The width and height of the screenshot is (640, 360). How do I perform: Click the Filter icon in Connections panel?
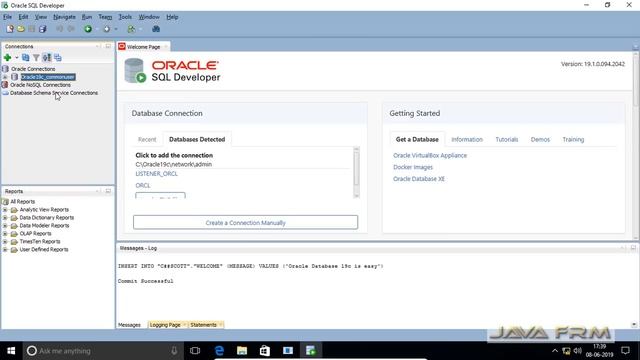36,58
